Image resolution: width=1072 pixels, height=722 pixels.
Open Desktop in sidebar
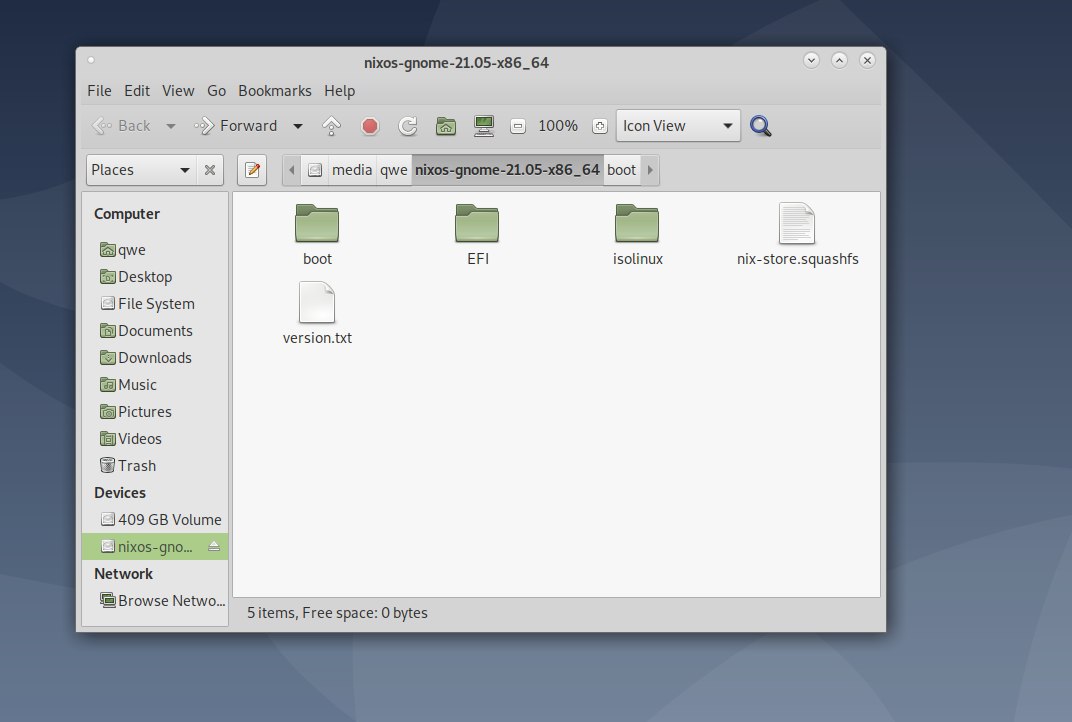[x=155, y=277]
